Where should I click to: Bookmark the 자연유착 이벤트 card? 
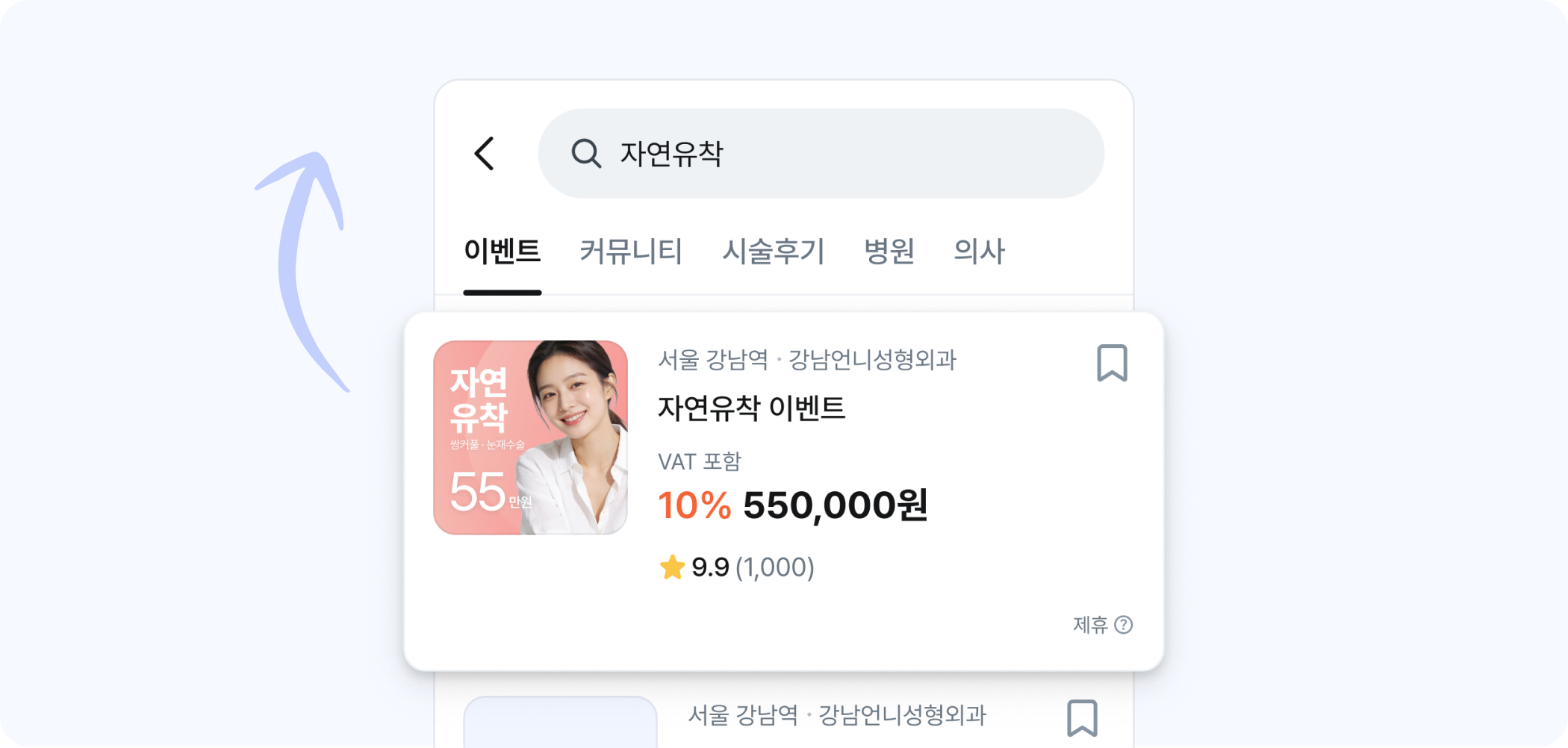pos(1112,363)
